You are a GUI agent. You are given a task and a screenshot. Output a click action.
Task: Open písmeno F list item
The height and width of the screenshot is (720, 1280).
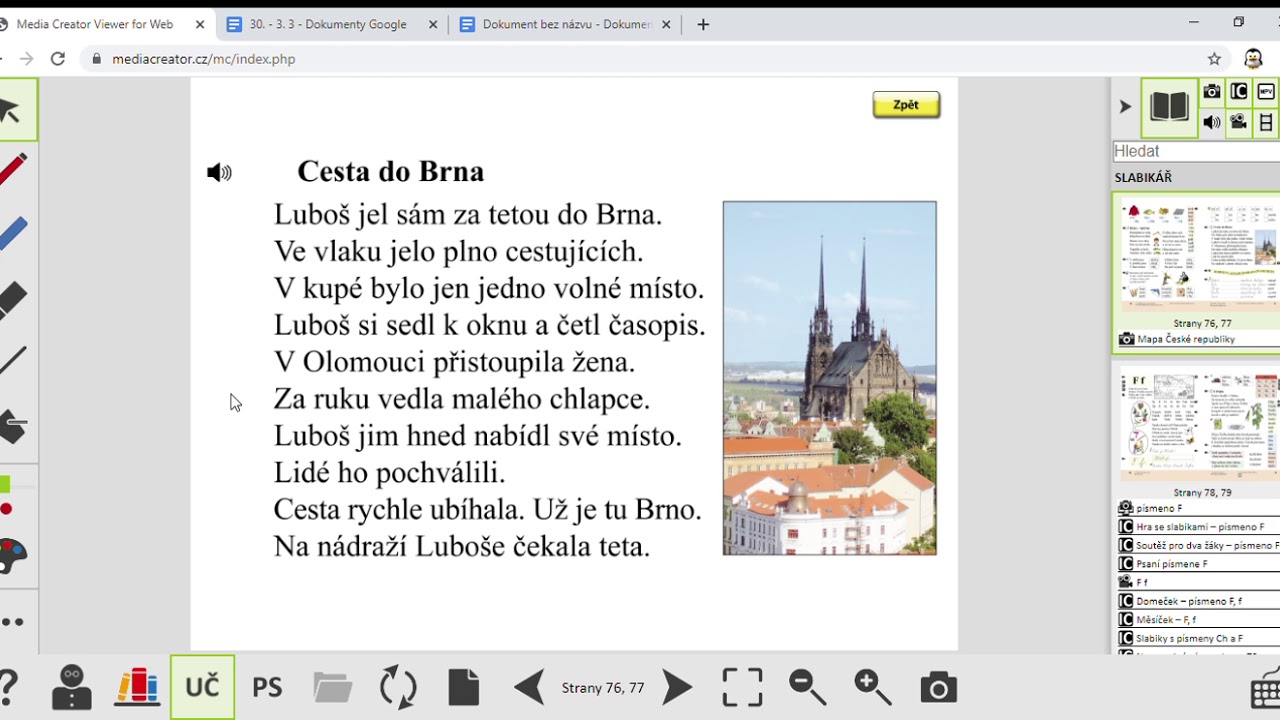point(1198,508)
